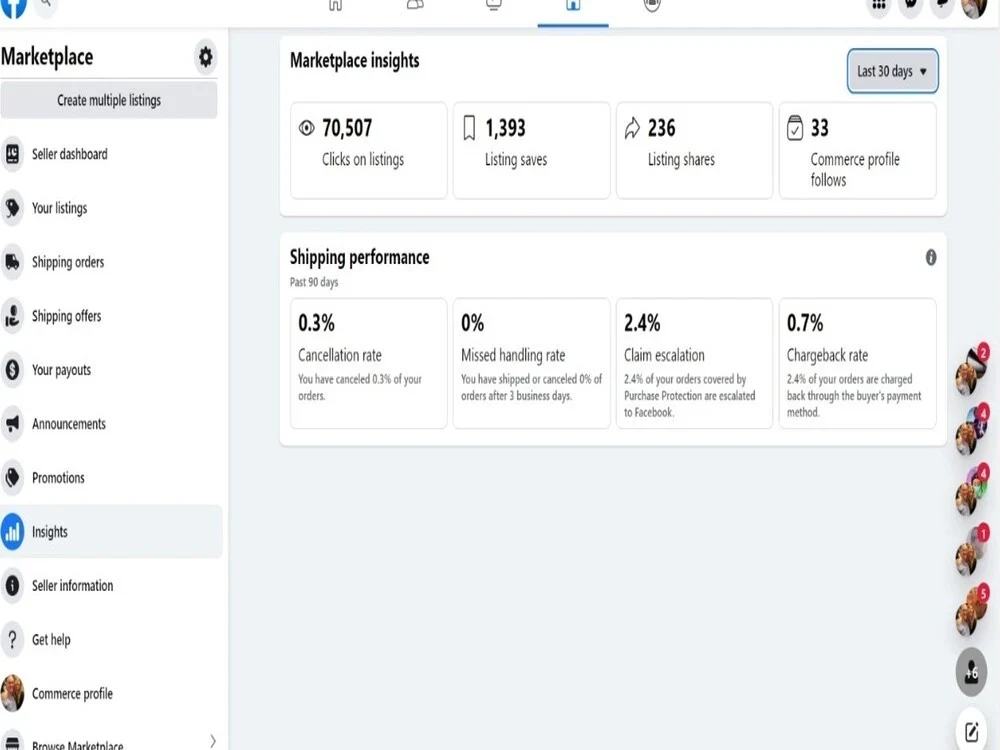The width and height of the screenshot is (1000, 750).
Task: Click 0.3% Cancellation rate card
Action: tap(369, 364)
